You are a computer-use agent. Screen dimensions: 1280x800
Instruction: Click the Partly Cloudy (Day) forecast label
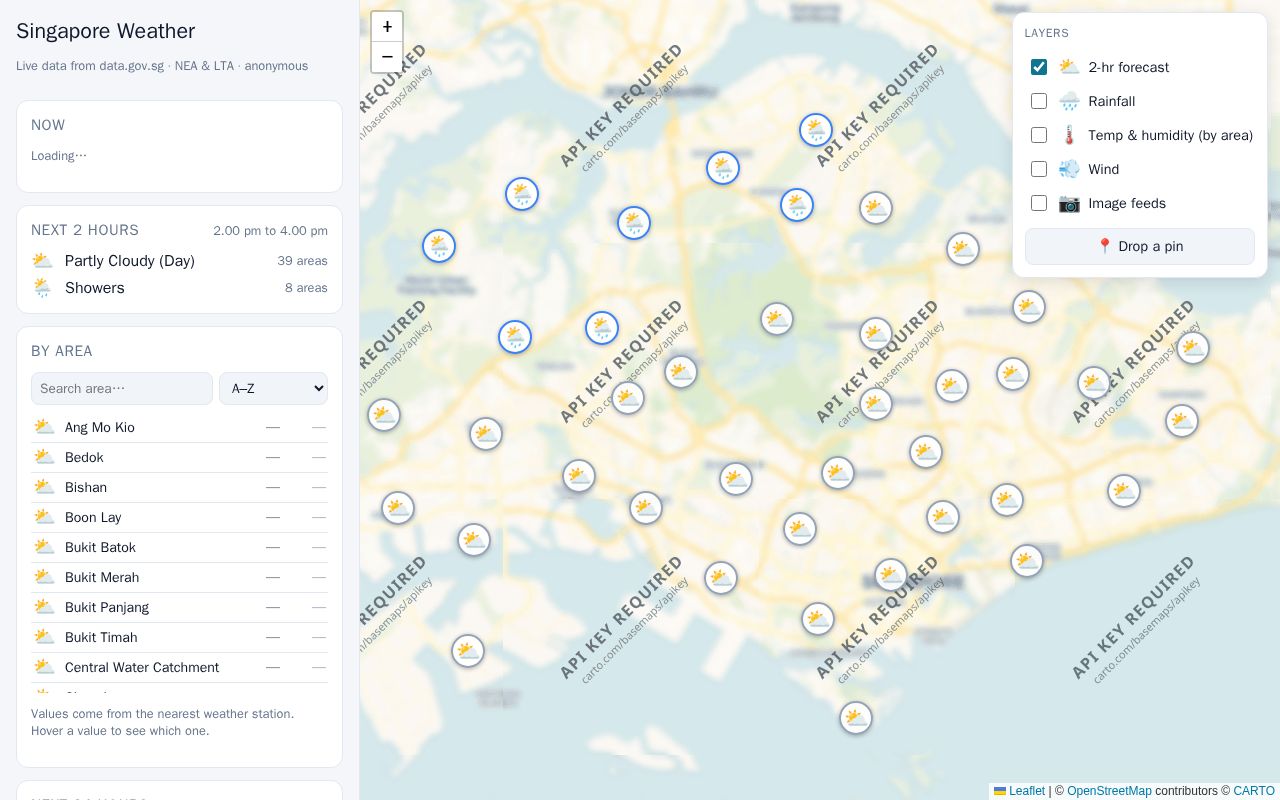click(130, 261)
